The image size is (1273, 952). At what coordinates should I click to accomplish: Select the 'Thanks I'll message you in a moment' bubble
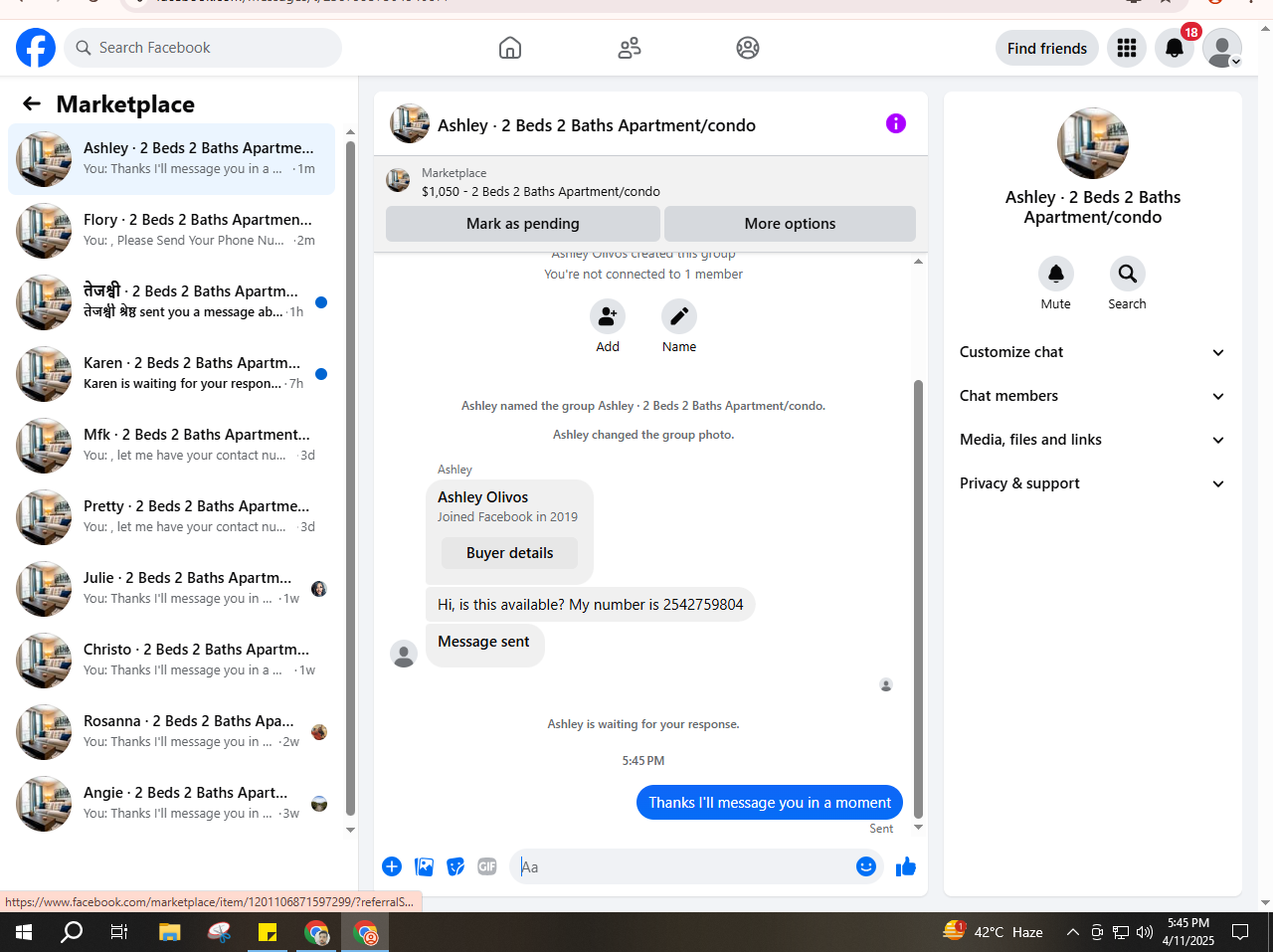(770, 803)
